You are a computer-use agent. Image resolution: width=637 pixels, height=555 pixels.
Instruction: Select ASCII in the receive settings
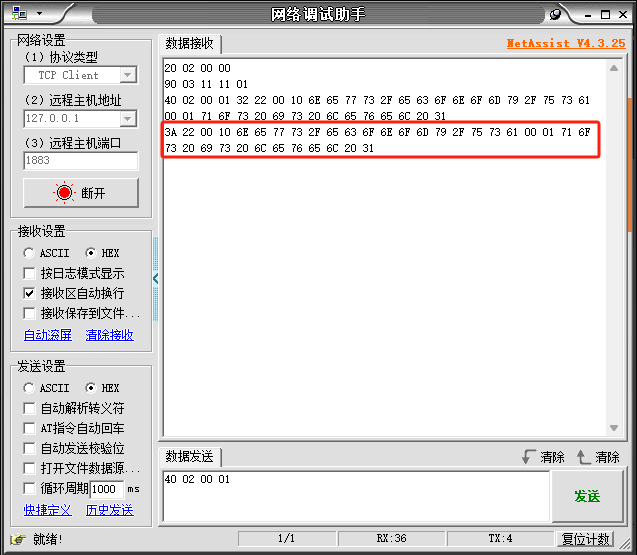tap(46, 253)
